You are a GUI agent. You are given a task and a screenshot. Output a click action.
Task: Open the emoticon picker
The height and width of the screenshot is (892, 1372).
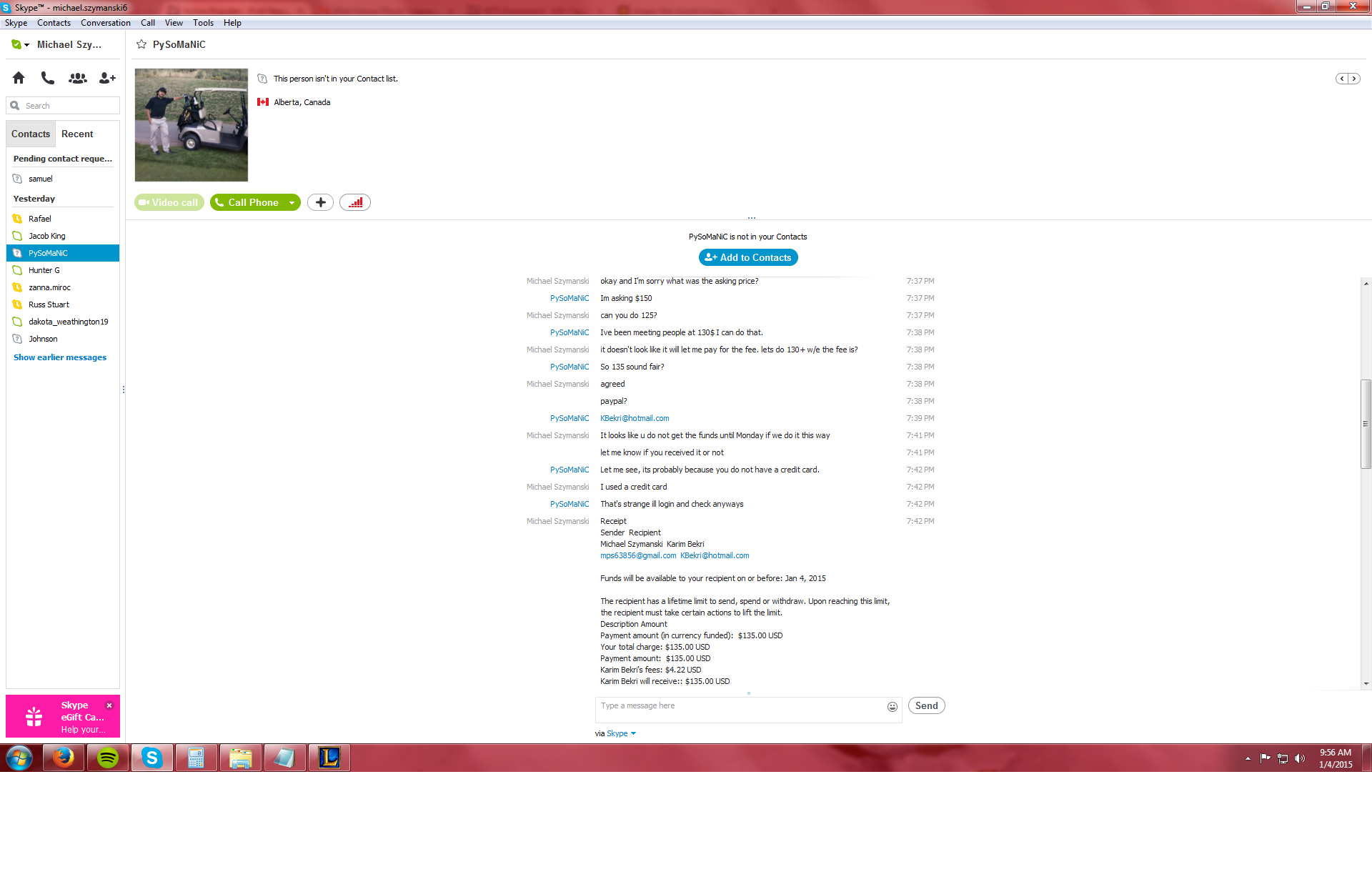click(893, 707)
